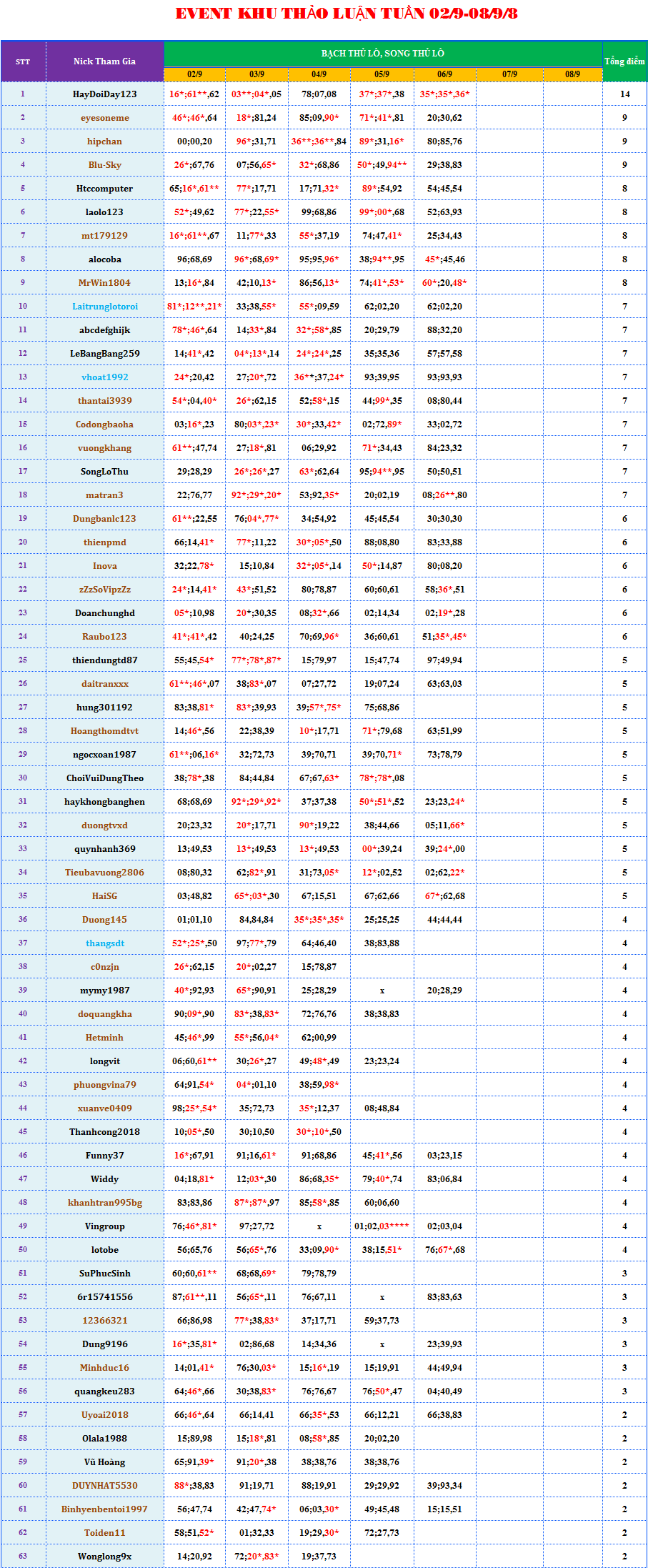Select the BẠCH THỦ LÔ, SONG THỦ LÔ header
Screen dimensions: 648x1568
point(382,54)
